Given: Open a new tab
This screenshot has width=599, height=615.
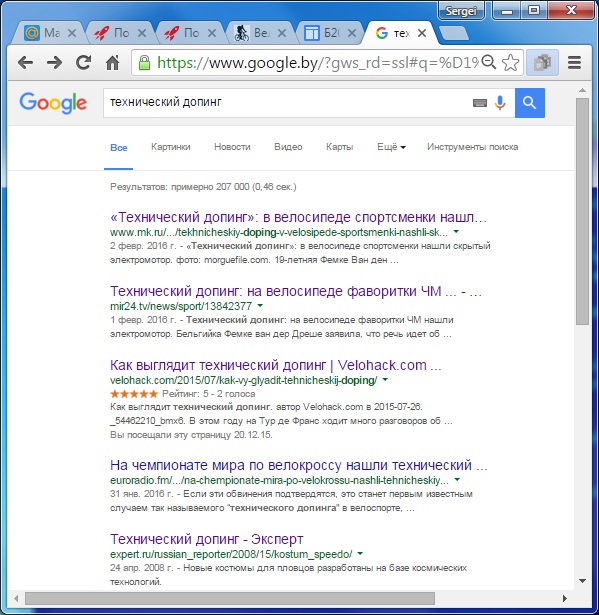Looking at the screenshot, I should pyautogui.click(x=454, y=33).
